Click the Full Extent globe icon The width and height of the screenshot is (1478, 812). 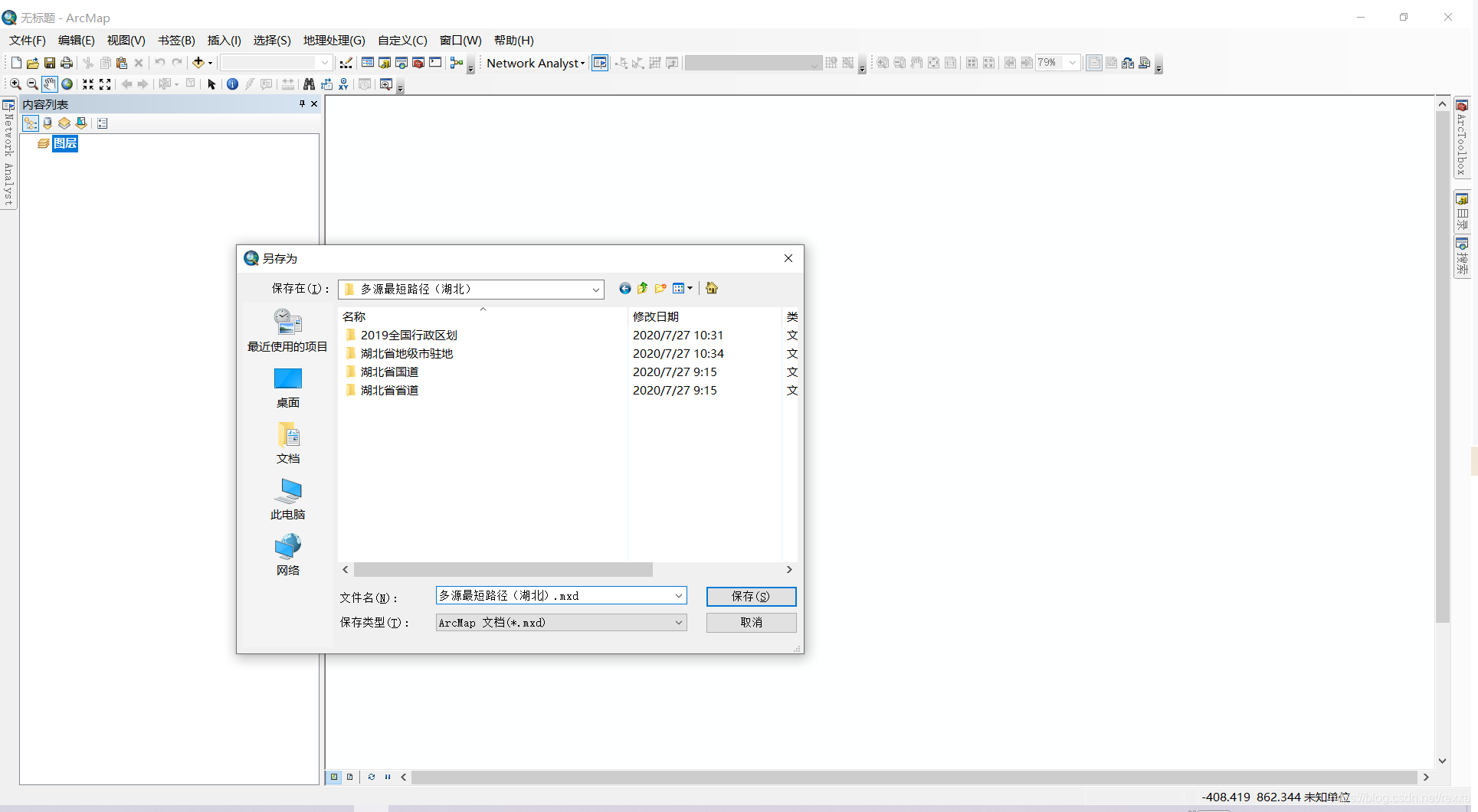pyautogui.click(x=67, y=84)
